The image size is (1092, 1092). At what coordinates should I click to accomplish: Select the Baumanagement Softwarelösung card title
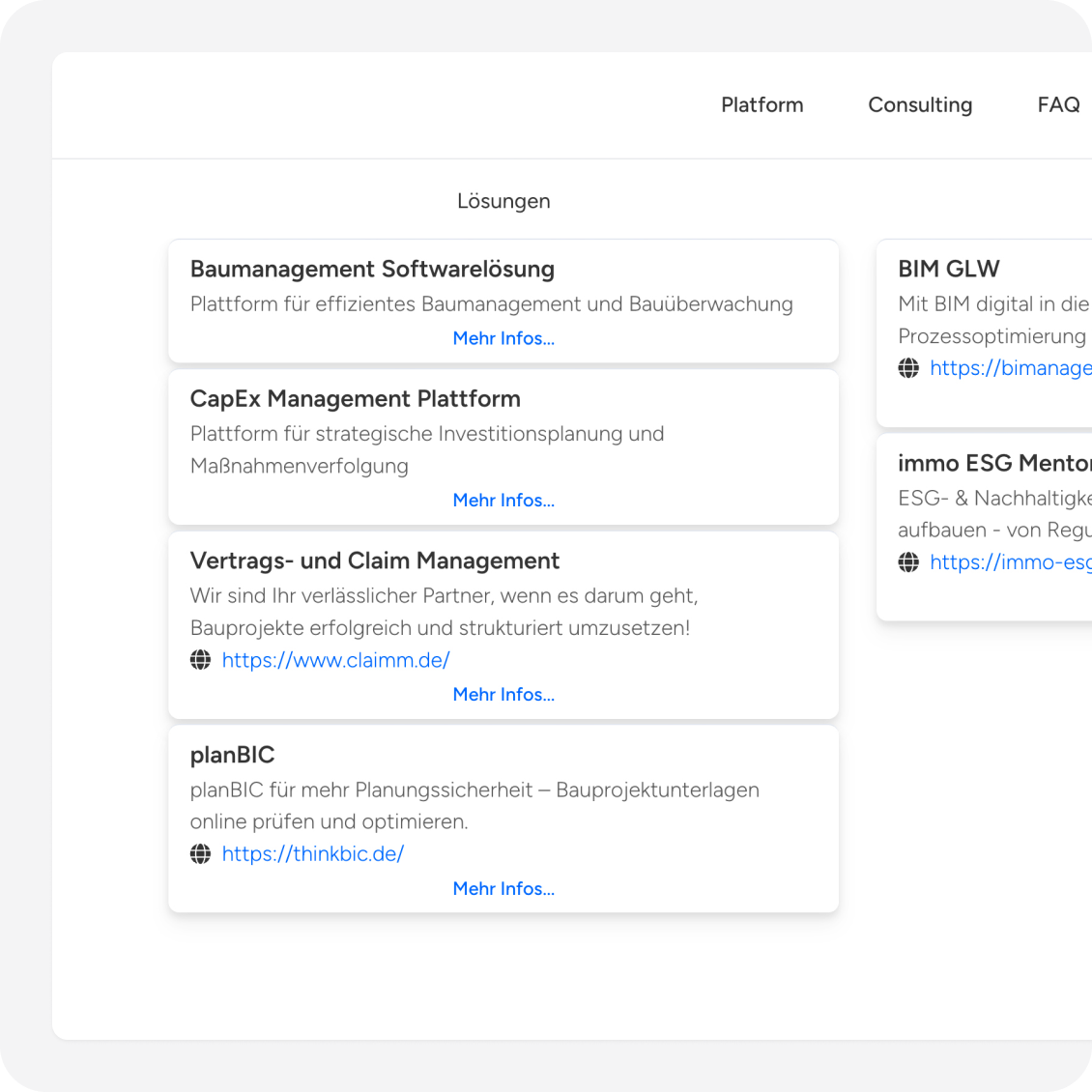pyautogui.click(x=372, y=269)
